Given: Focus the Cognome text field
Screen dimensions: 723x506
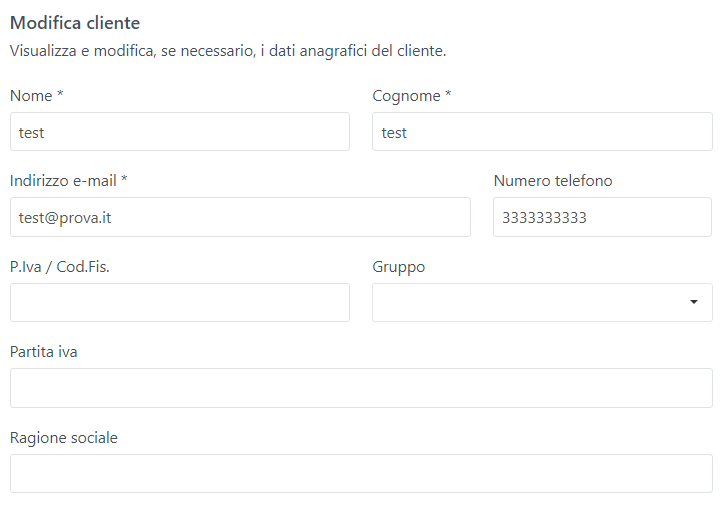Looking at the screenshot, I should [x=542, y=132].
